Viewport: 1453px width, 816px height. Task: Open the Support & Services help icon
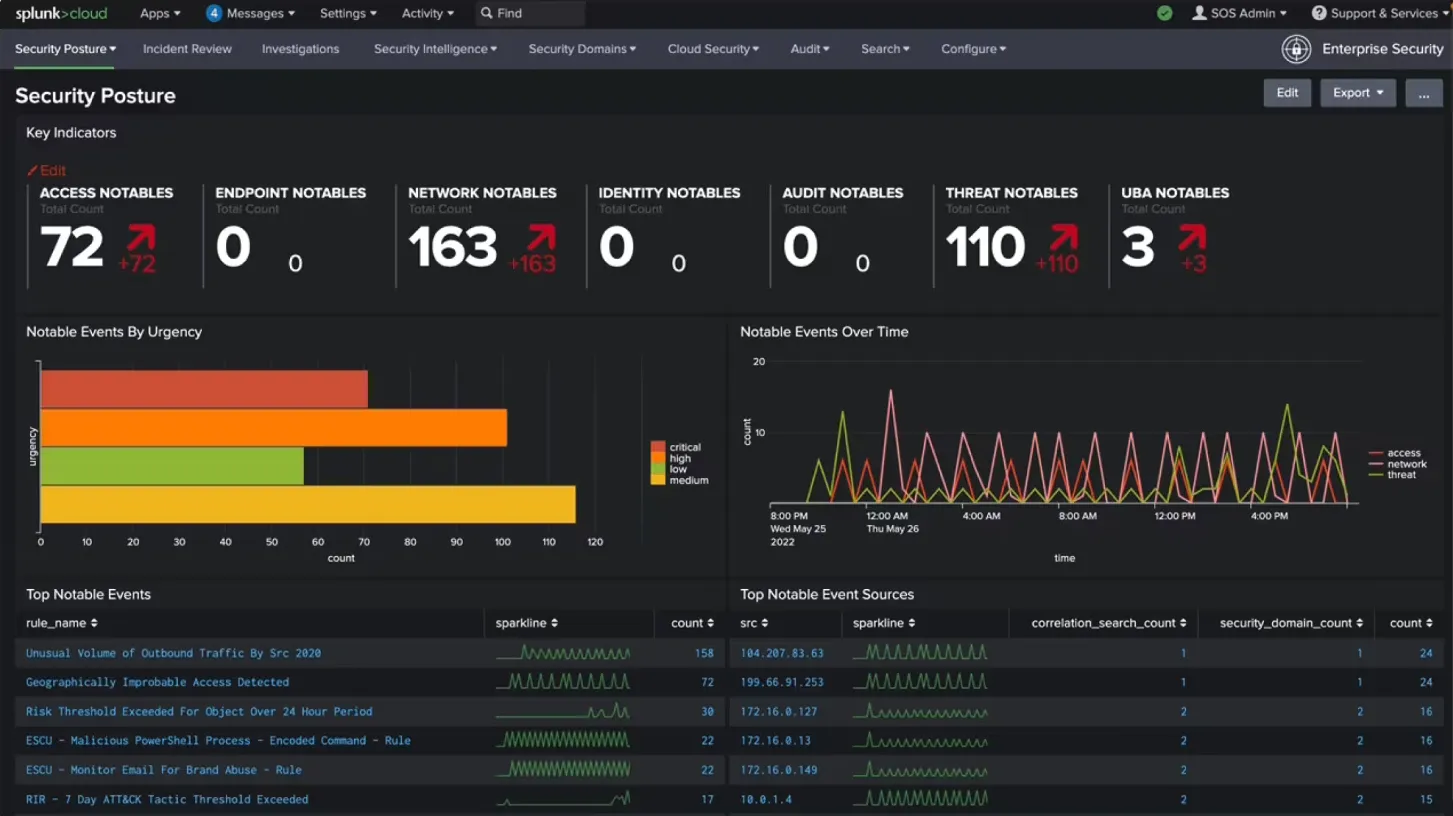click(x=1318, y=13)
